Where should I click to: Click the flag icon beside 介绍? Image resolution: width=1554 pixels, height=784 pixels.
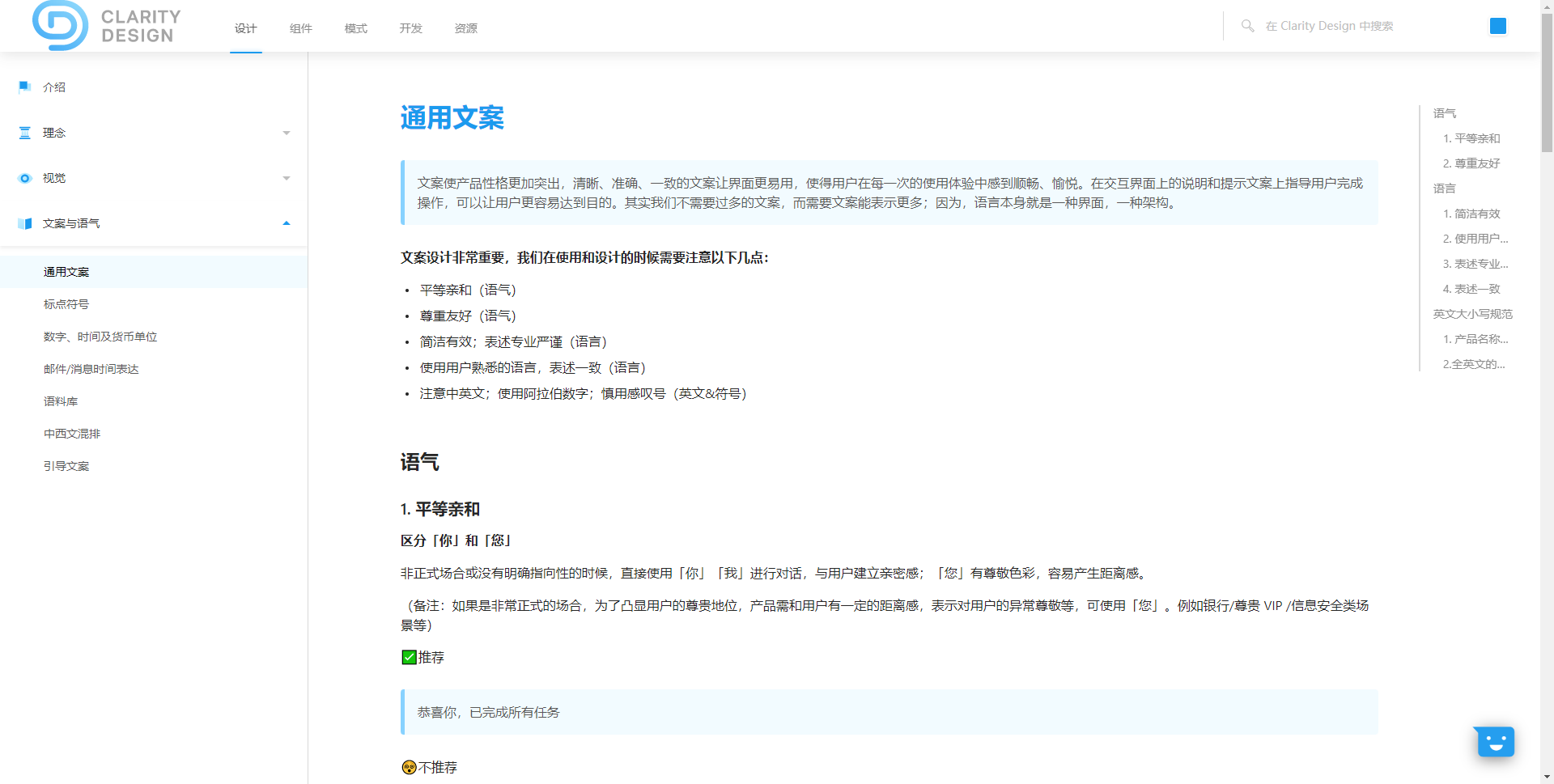(25, 87)
